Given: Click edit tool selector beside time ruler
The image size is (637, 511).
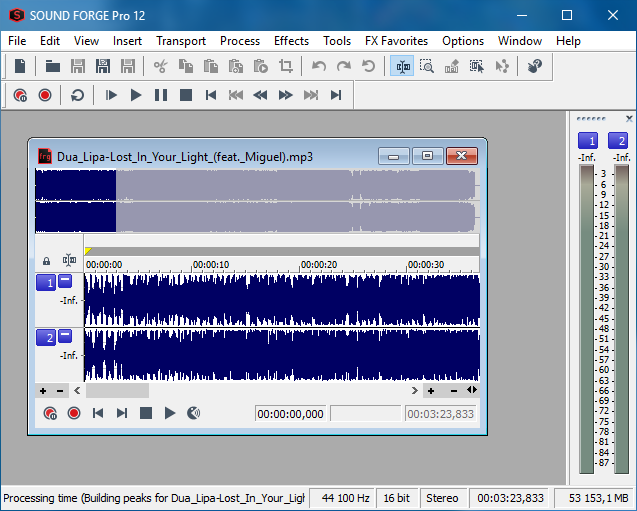Looking at the screenshot, I should (69, 260).
